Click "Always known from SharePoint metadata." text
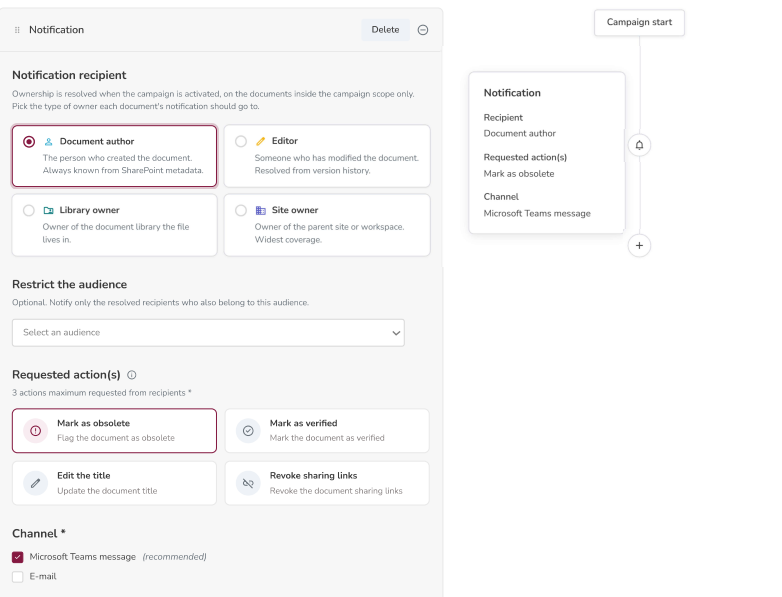 pyautogui.click(x=123, y=171)
